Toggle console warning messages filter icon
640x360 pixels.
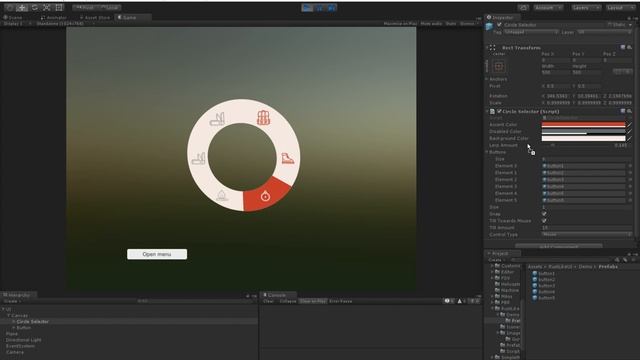[x=461, y=301]
